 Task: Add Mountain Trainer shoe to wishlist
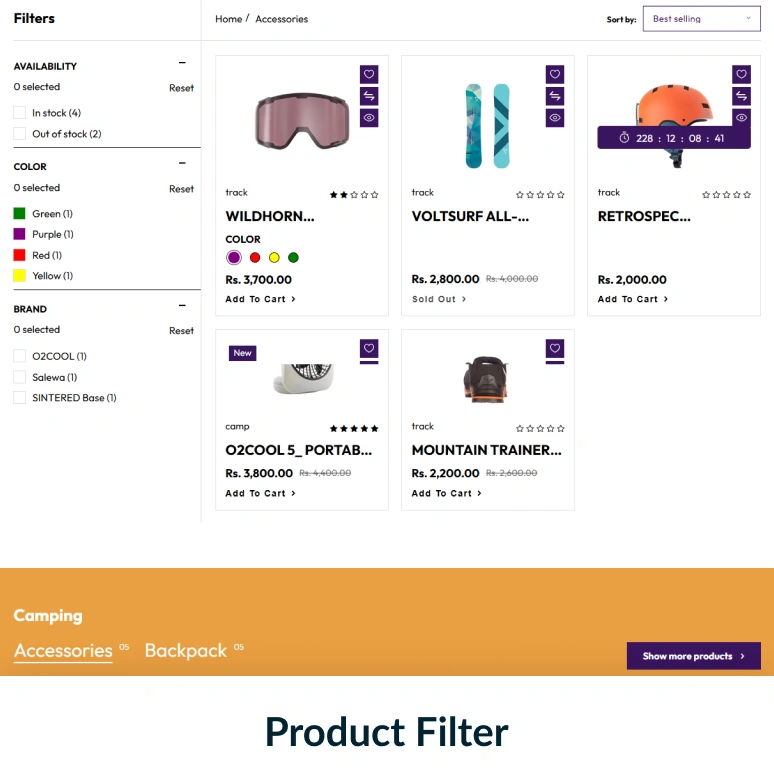[x=555, y=348]
